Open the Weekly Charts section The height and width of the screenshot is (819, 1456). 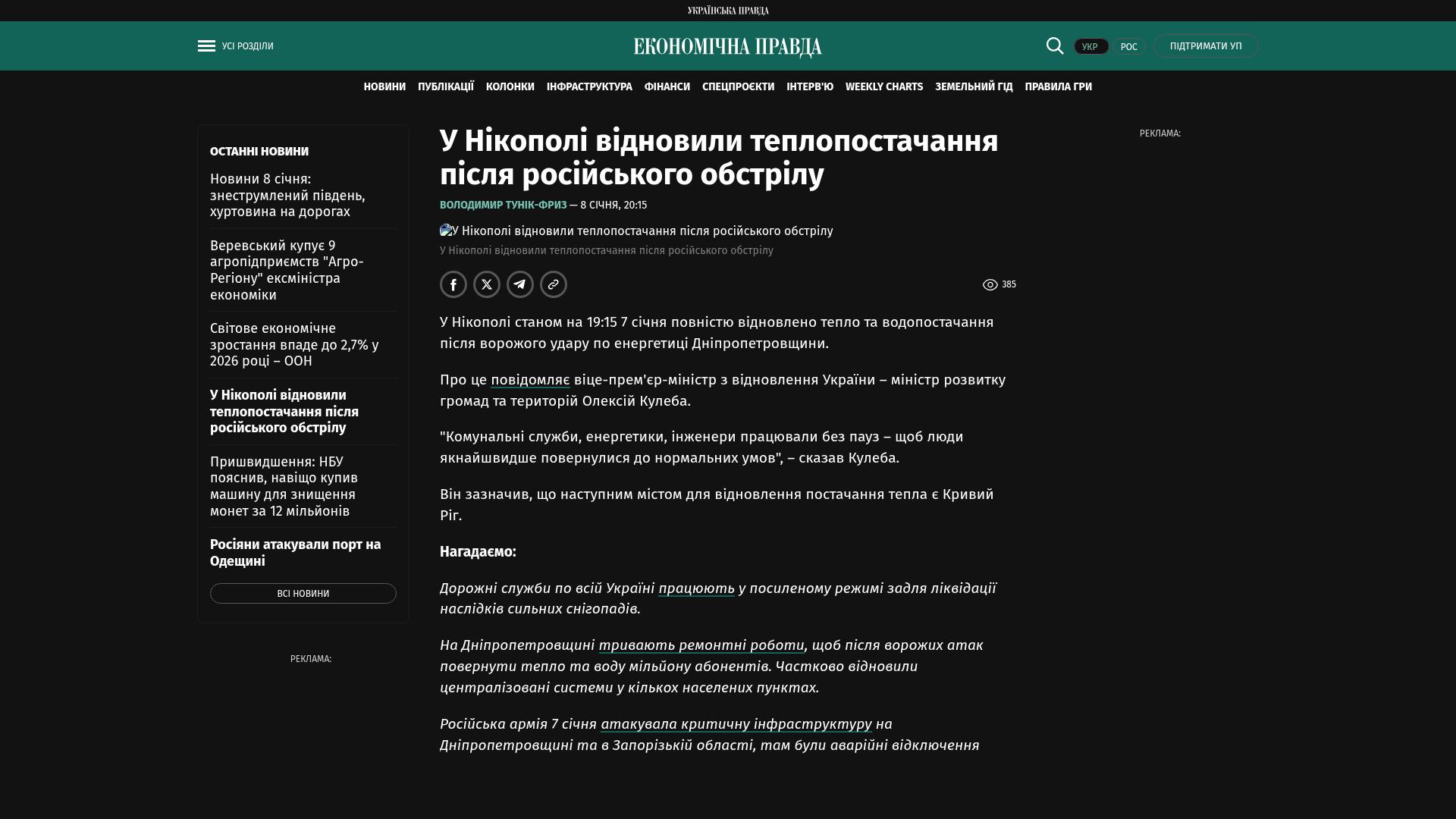(883, 87)
